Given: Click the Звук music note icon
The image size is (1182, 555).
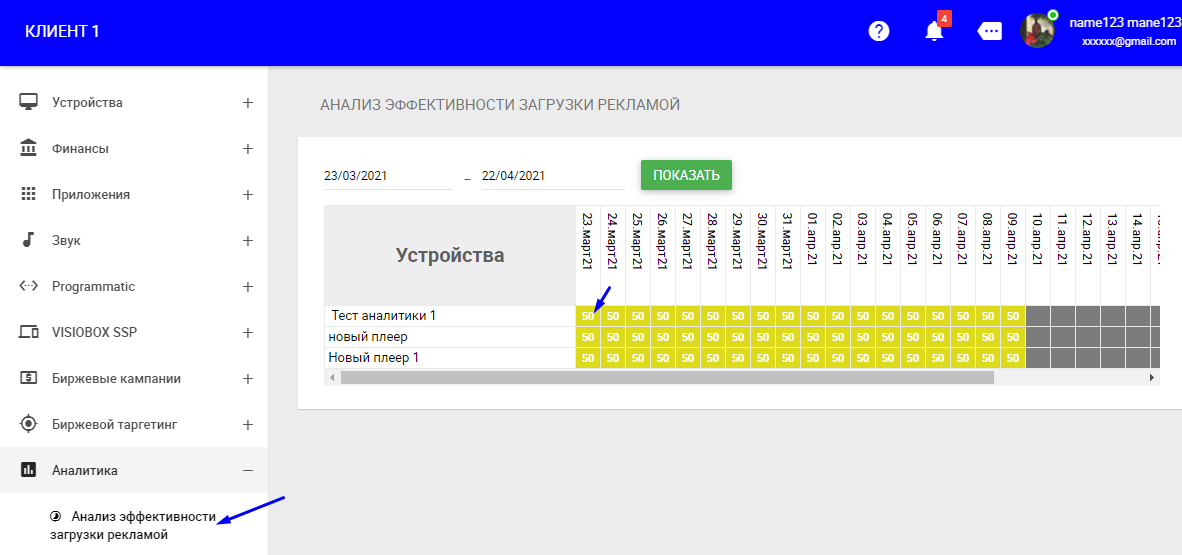Looking at the screenshot, I should [x=29, y=240].
